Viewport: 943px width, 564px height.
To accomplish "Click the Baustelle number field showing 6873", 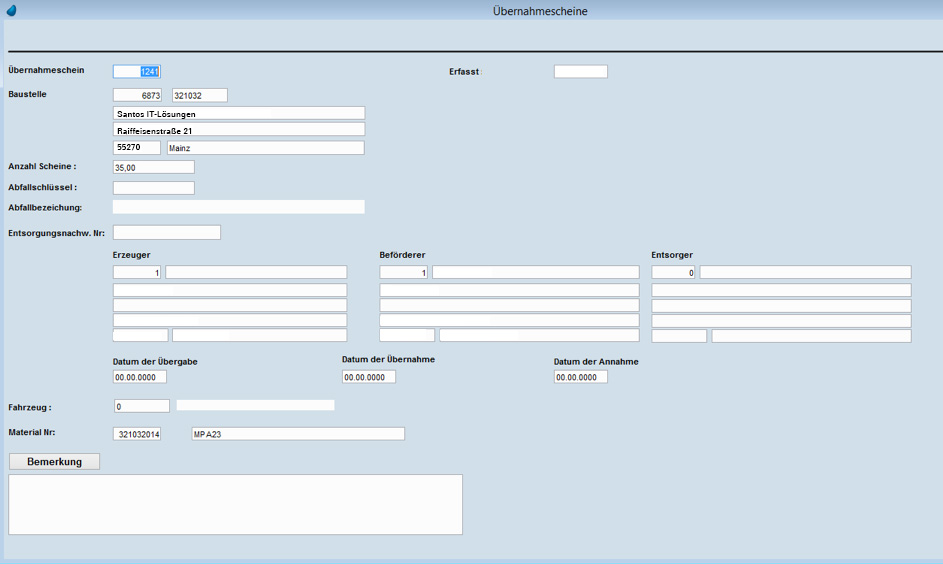I will [137, 95].
